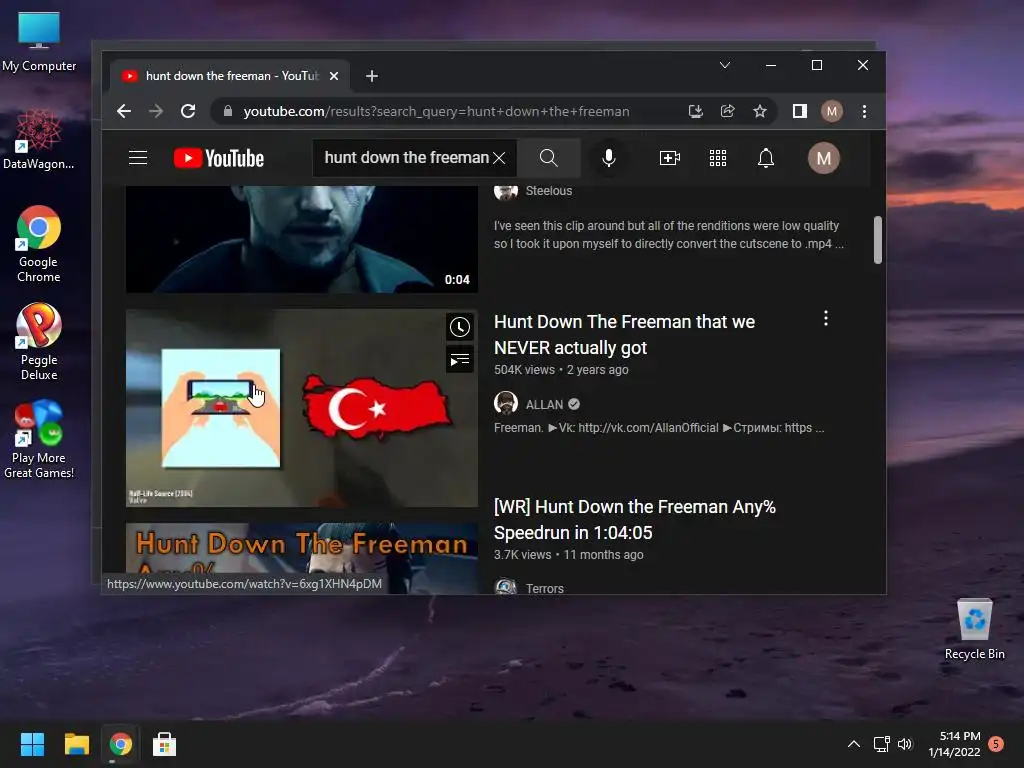The width and height of the screenshot is (1024, 768).
Task: Select the hunt down the freeman tab
Action: tap(229, 76)
